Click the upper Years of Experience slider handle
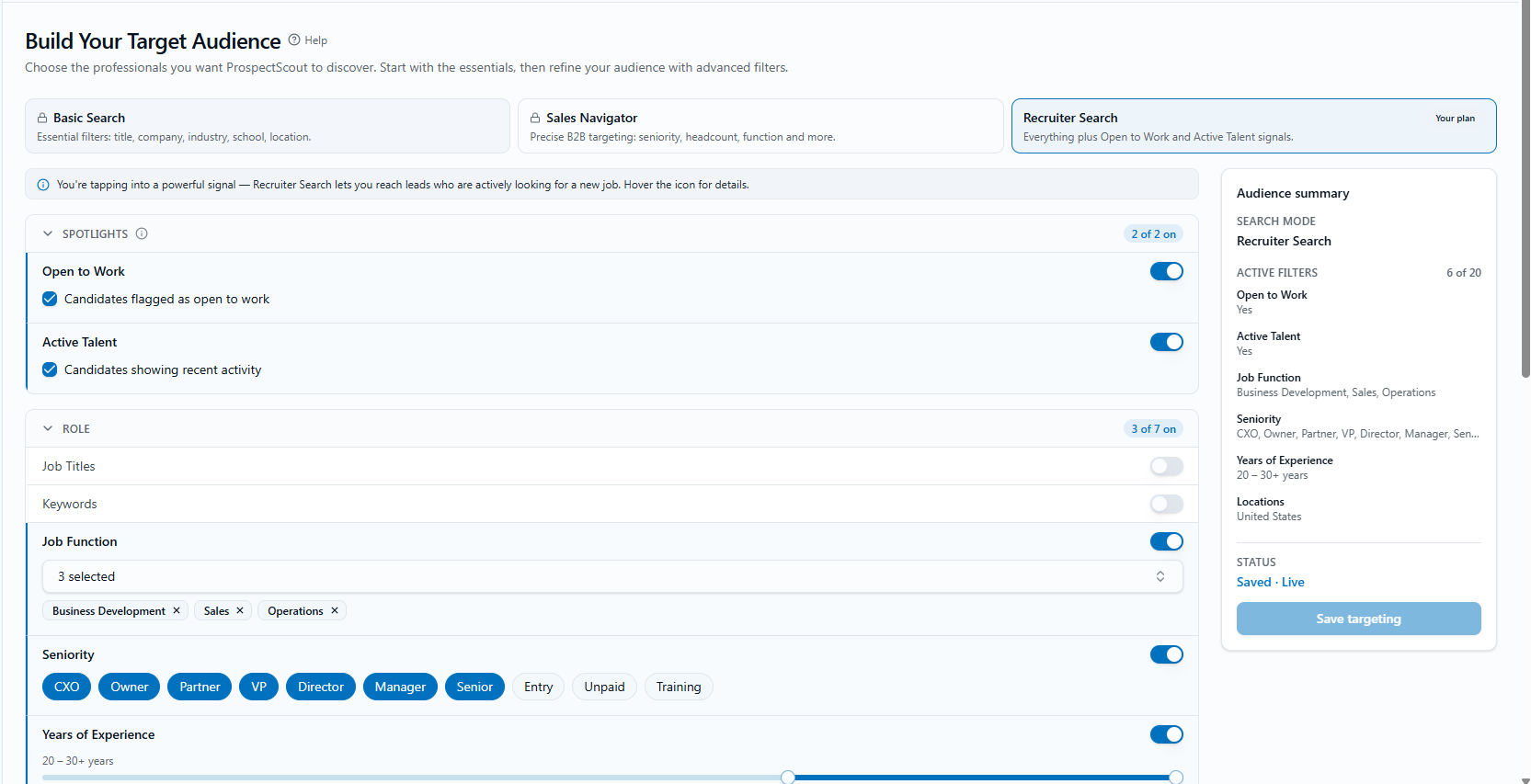 pyautogui.click(x=1176, y=778)
